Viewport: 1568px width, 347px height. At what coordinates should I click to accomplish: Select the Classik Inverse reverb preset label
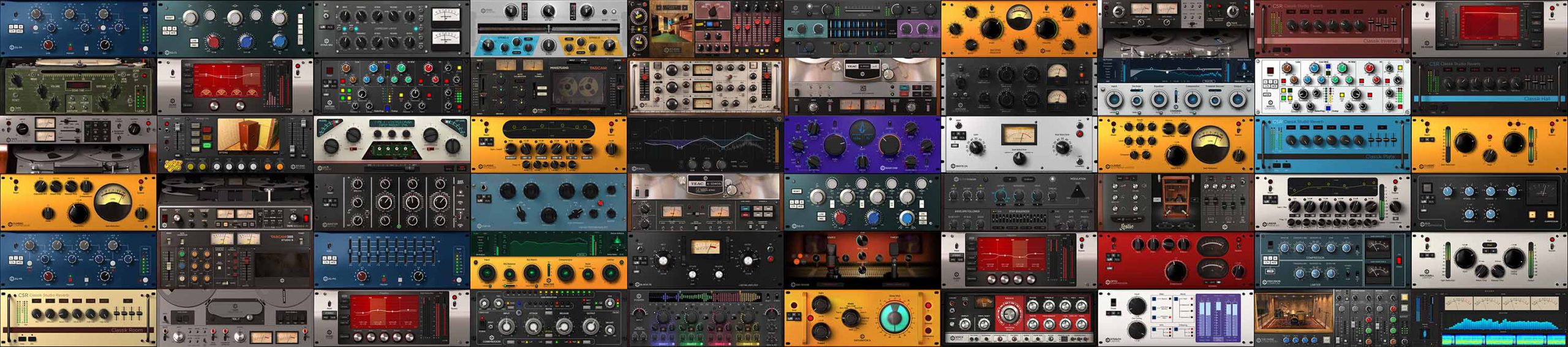[1380, 41]
